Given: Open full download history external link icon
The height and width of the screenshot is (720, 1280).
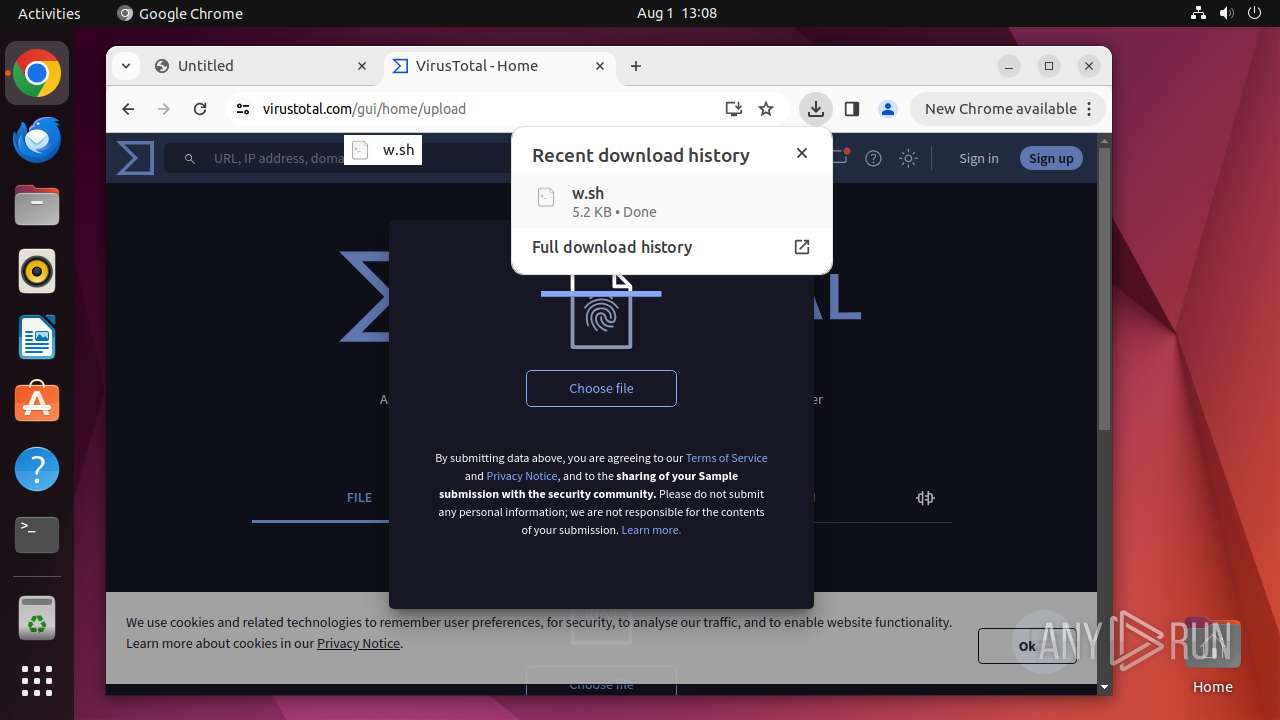Looking at the screenshot, I should [x=801, y=247].
